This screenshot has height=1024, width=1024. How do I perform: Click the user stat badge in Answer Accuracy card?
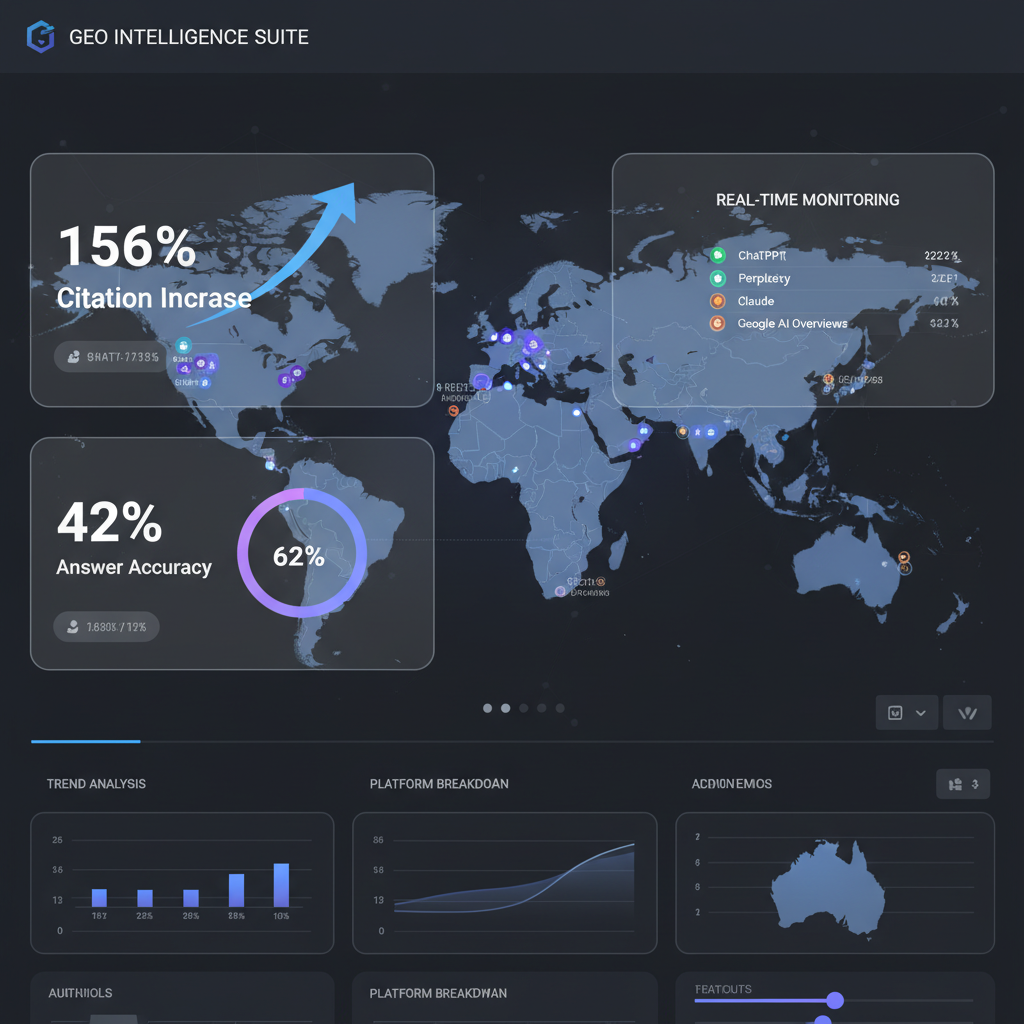click(x=106, y=627)
